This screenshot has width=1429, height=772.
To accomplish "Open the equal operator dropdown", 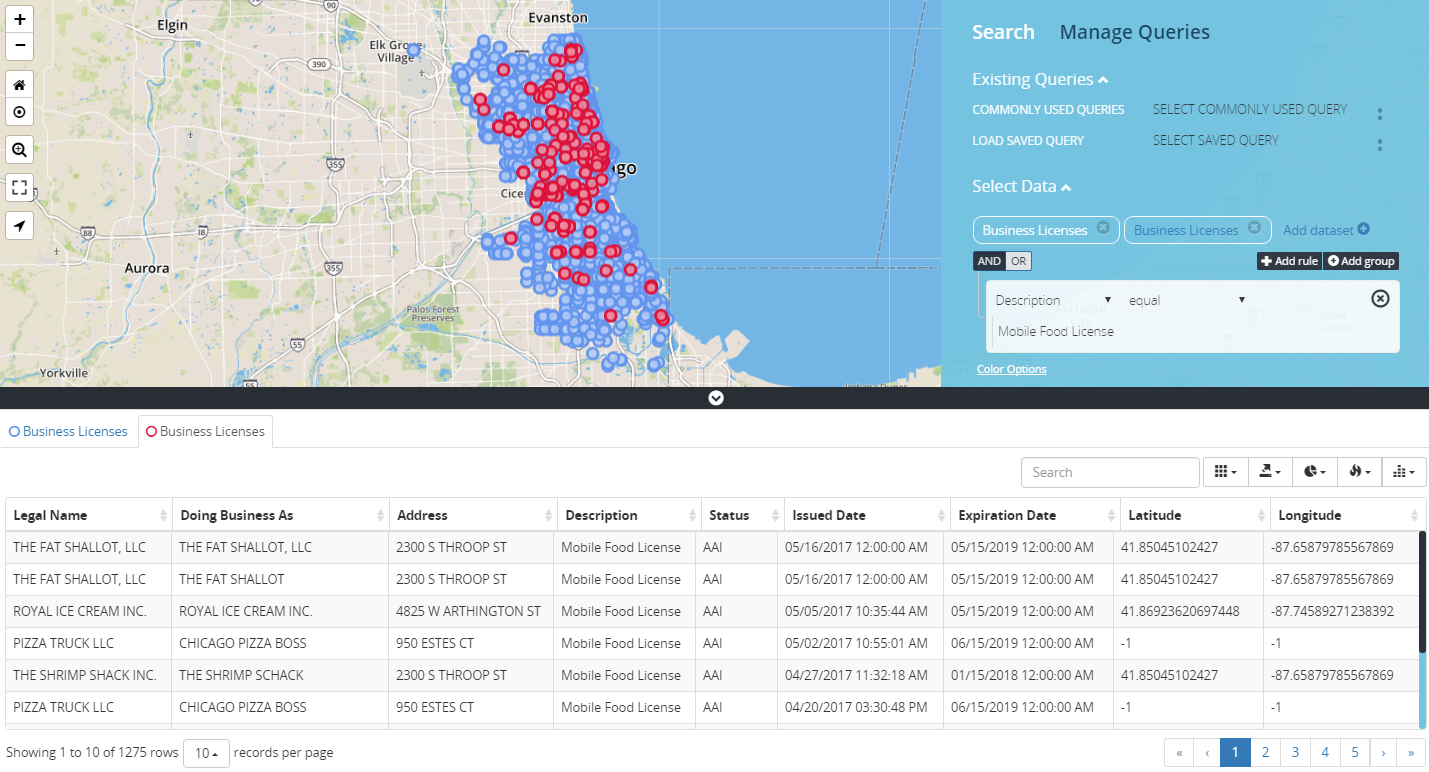I will coord(1186,300).
